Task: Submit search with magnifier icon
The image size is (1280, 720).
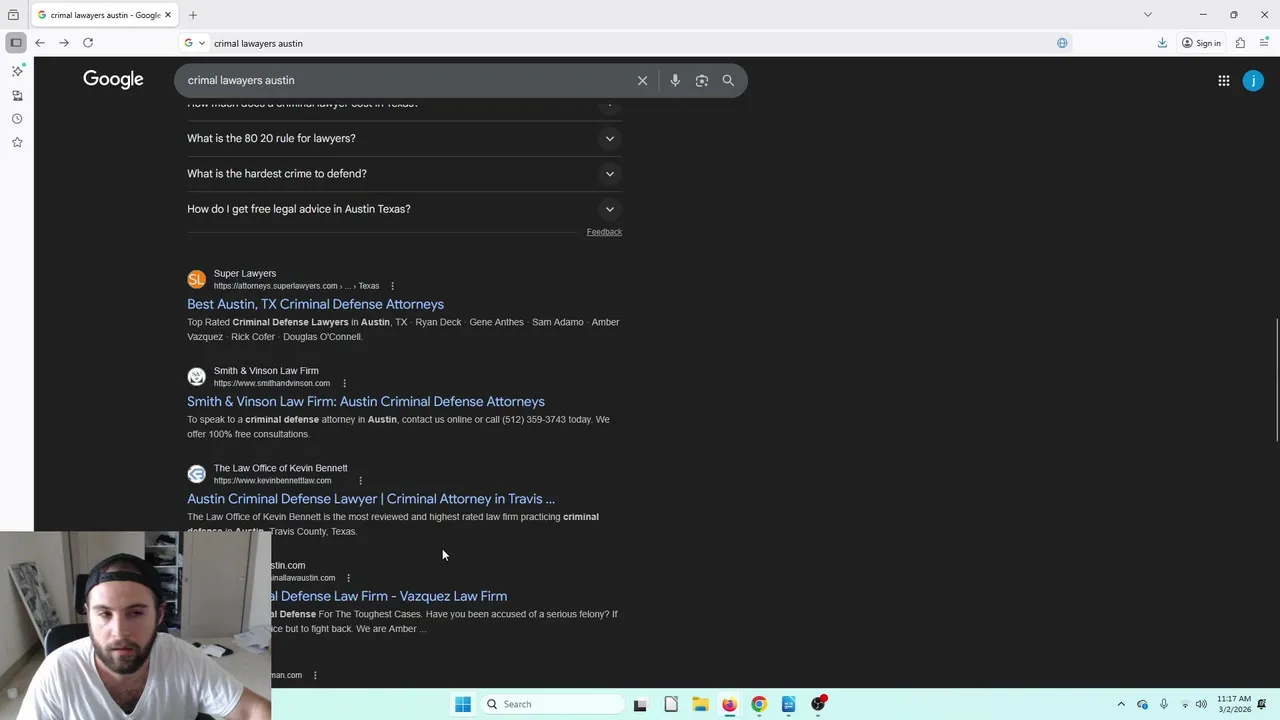Action: 728,81
